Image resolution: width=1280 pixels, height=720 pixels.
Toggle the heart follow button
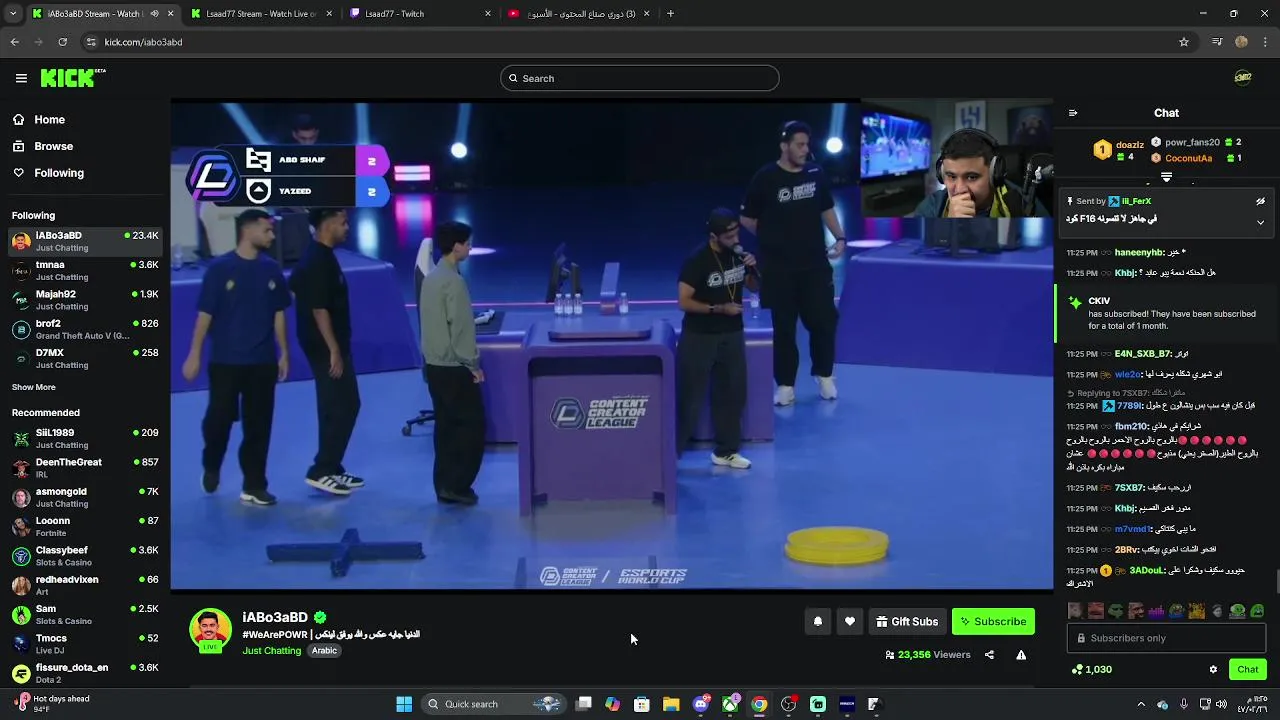pyautogui.click(x=849, y=621)
